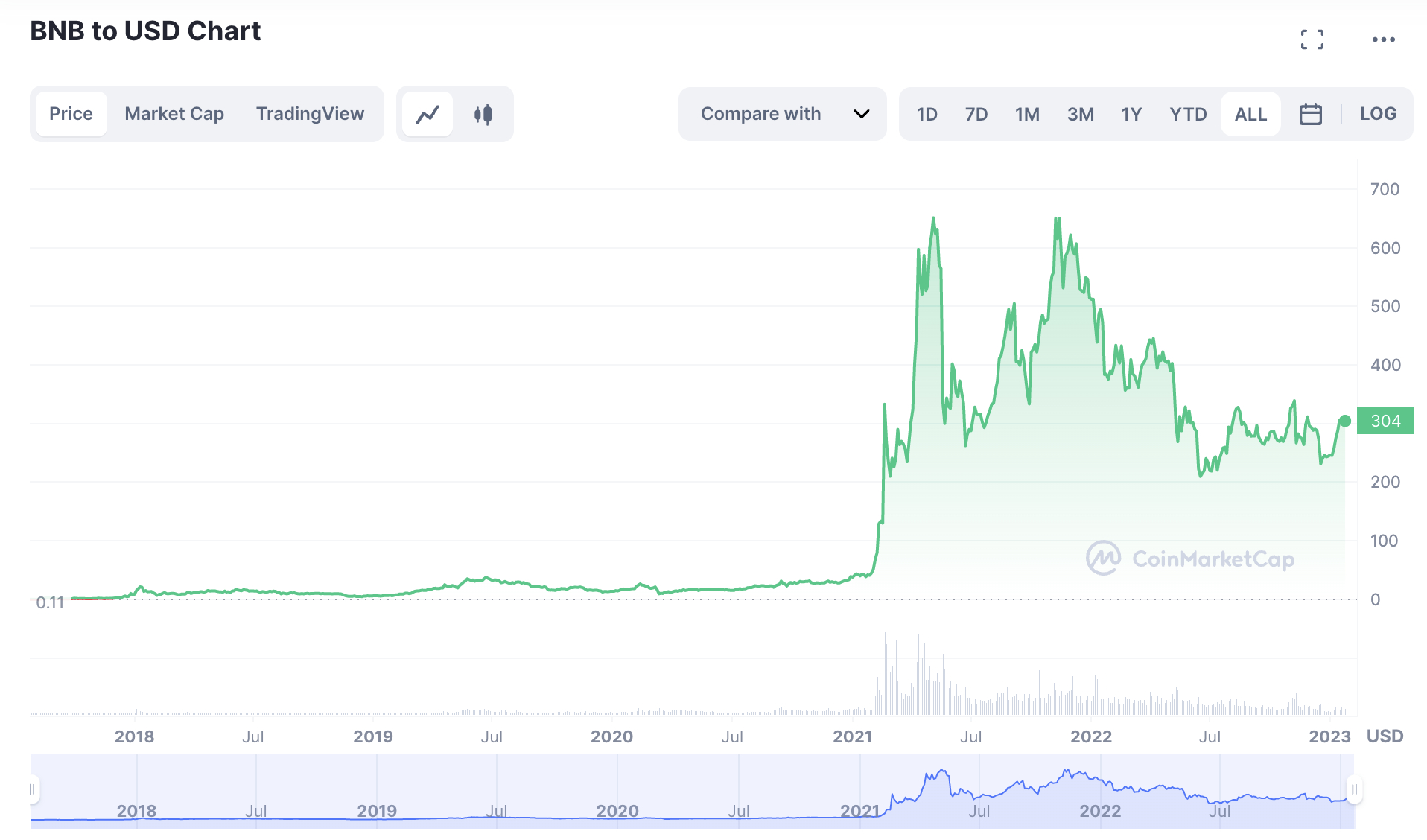Image resolution: width=1427 pixels, height=840 pixels.
Task: Switch to candlestick chart icon
Action: pos(483,114)
